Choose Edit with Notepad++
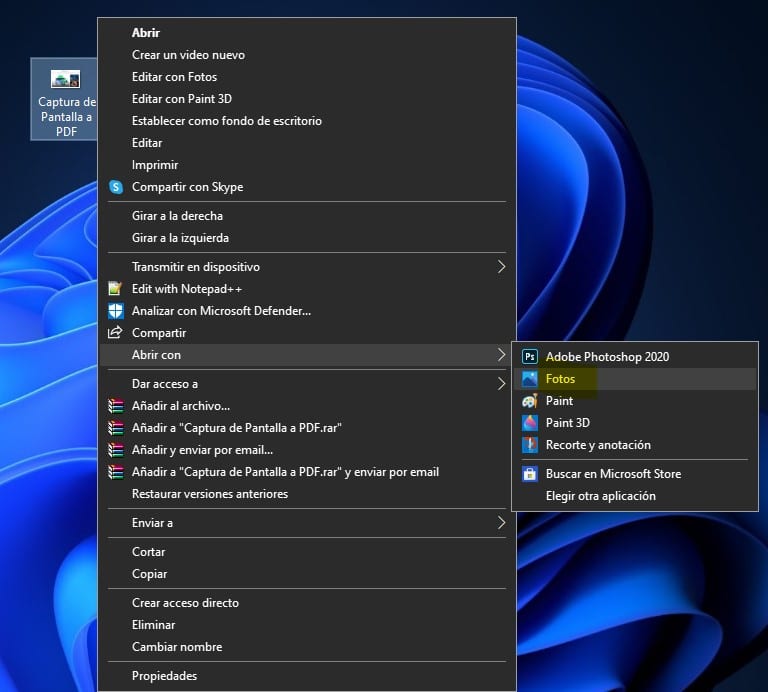Image resolution: width=768 pixels, height=692 pixels. pos(307,289)
